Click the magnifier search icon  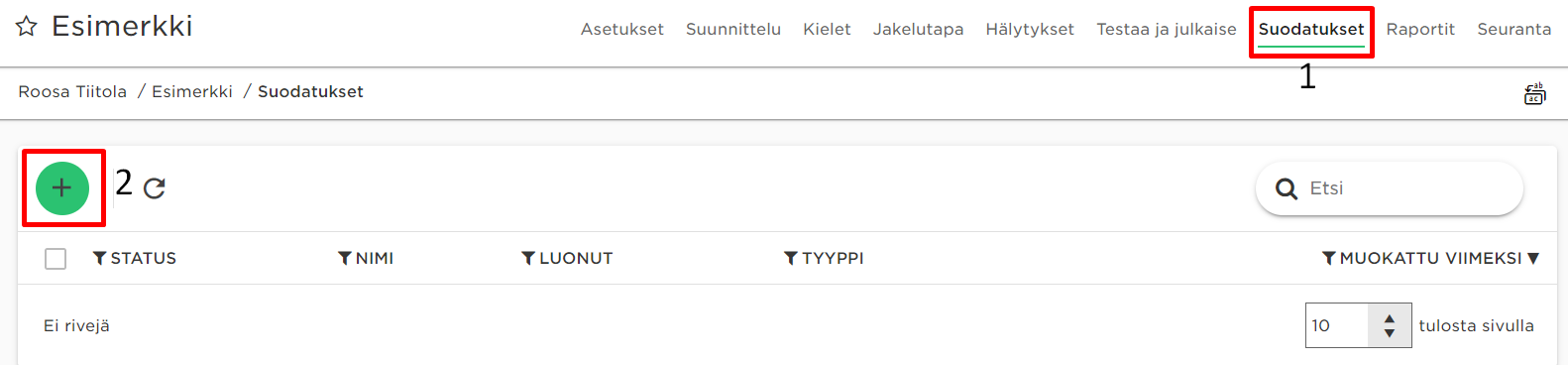click(1287, 188)
